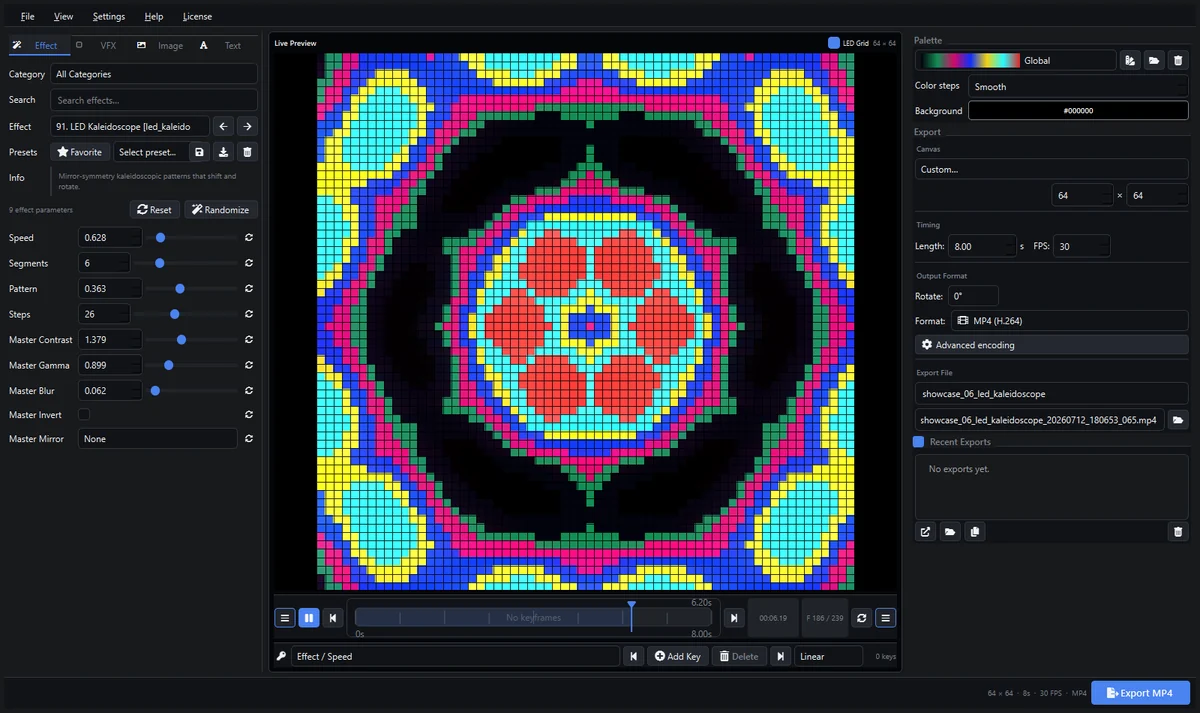The height and width of the screenshot is (713, 1200).
Task: Open right hamburger menu beside loop icon
Action: click(886, 618)
